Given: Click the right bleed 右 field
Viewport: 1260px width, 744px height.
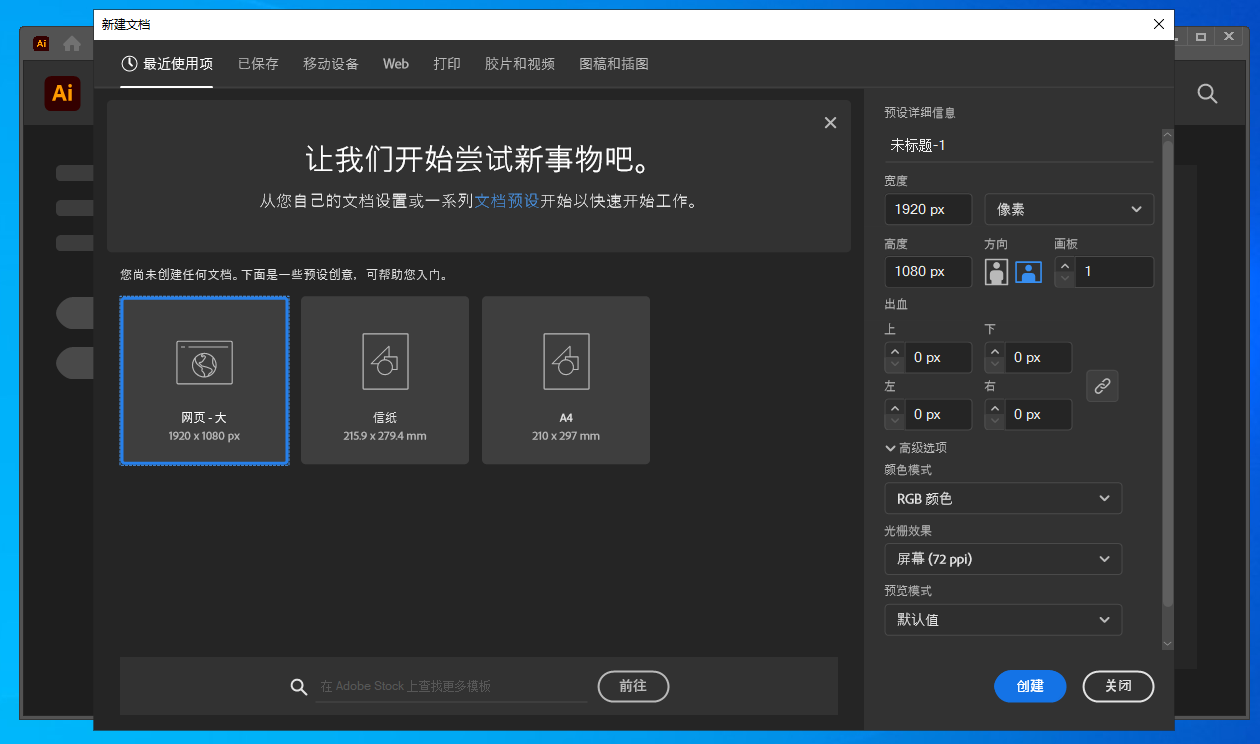Looking at the screenshot, I should 1038,414.
